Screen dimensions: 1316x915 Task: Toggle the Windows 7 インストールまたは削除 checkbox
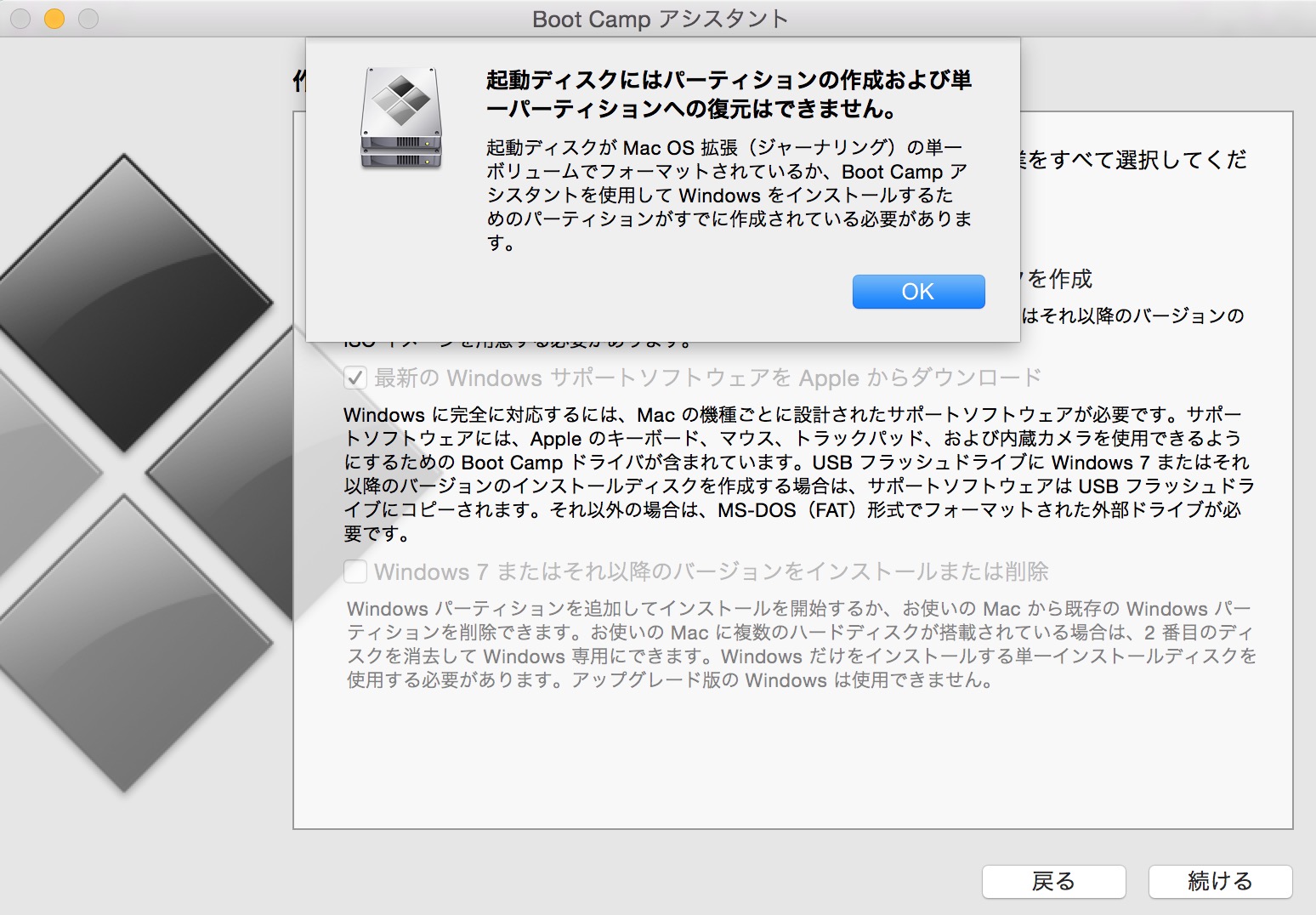coord(355,571)
